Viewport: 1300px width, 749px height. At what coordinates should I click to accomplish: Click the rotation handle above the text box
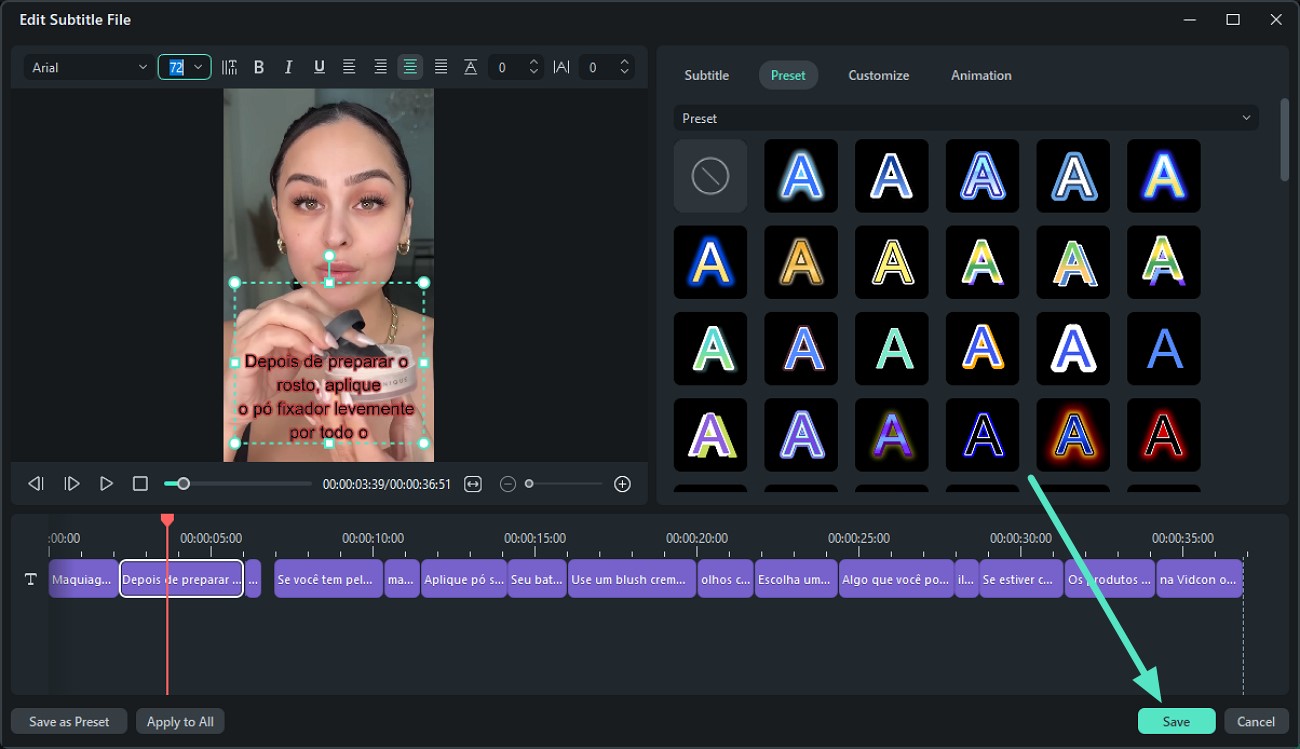(329, 256)
